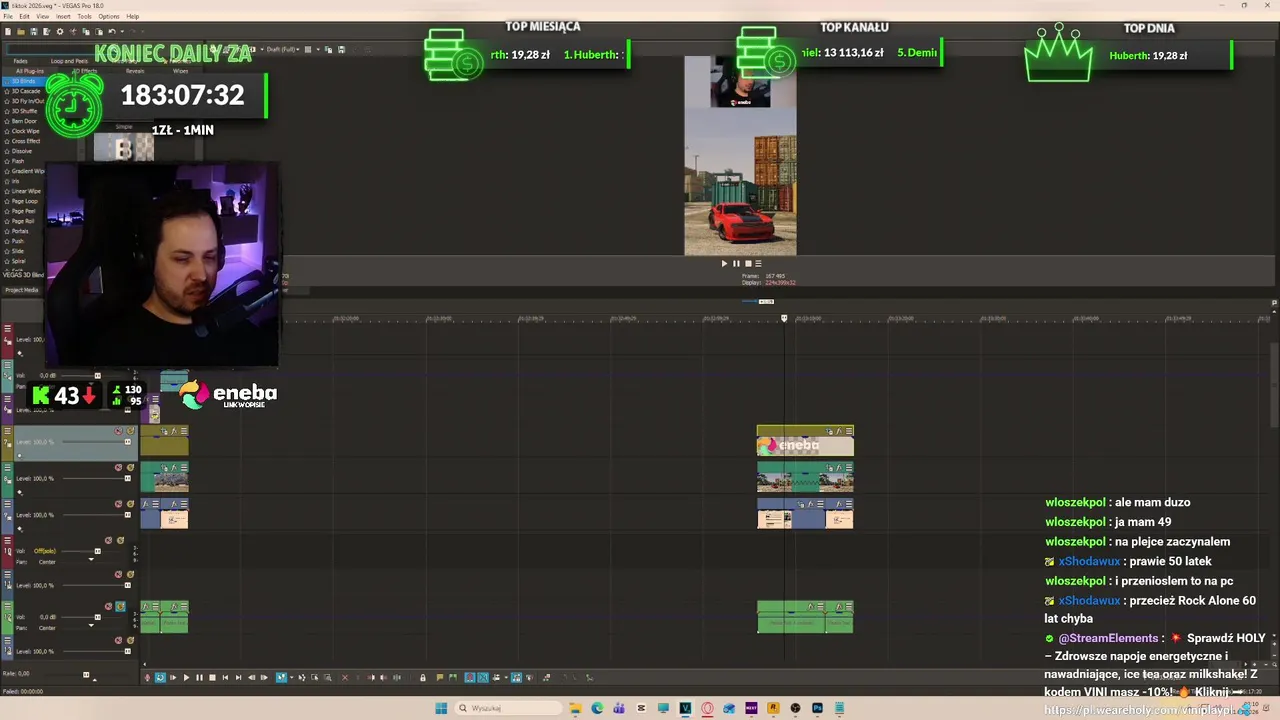The width and height of the screenshot is (1280, 720).
Task: Solo the highlighted track 7
Action: (x=130, y=431)
